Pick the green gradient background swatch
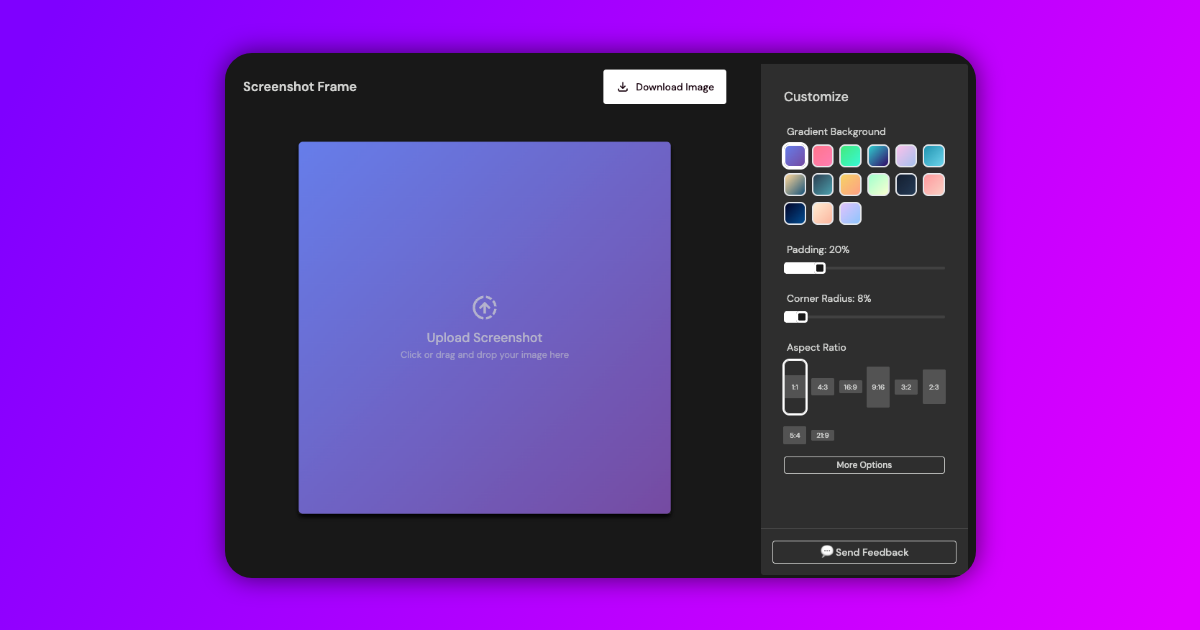The width and height of the screenshot is (1200, 630). click(x=850, y=156)
